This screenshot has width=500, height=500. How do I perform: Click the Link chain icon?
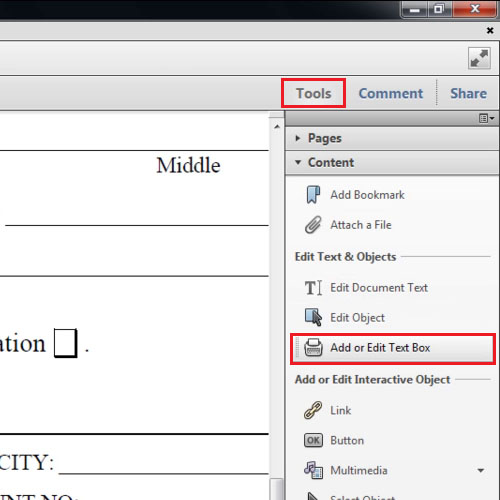point(313,410)
